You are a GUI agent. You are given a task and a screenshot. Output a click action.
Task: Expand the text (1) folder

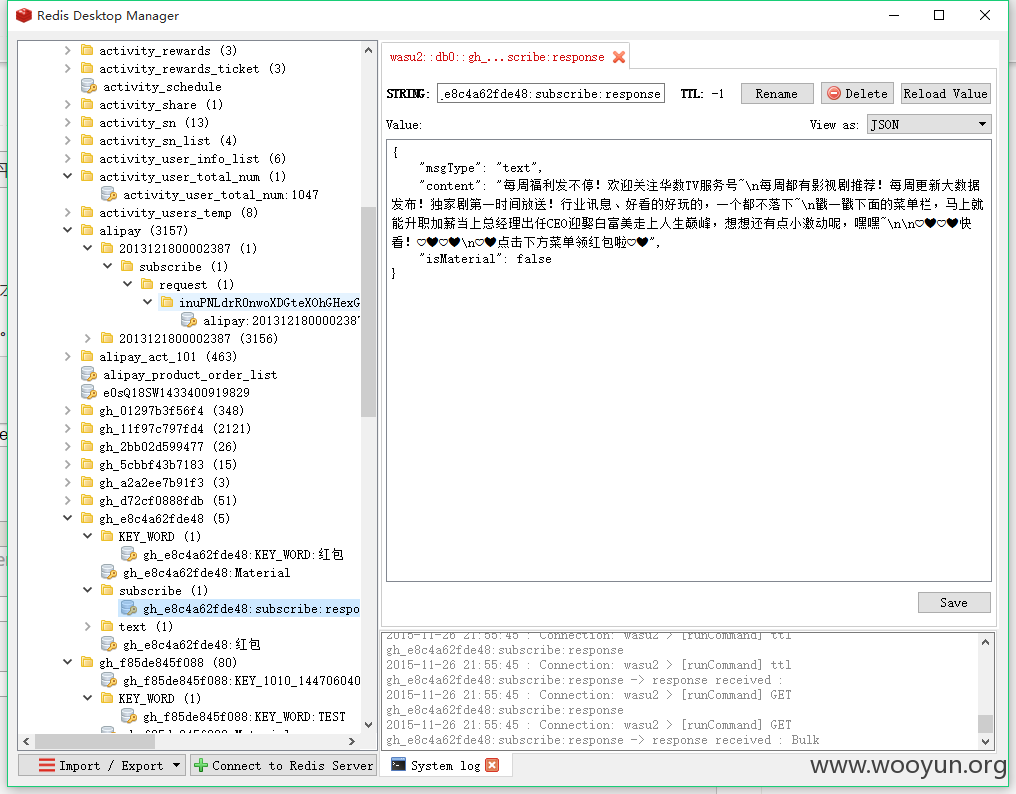[87, 626]
